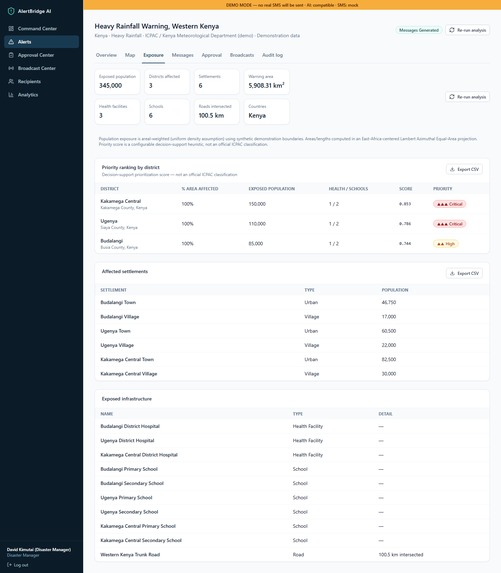This screenshot has width=501, height=573.
Task: Export priority ranking table as CSV
Action: (x=464, y=169)
